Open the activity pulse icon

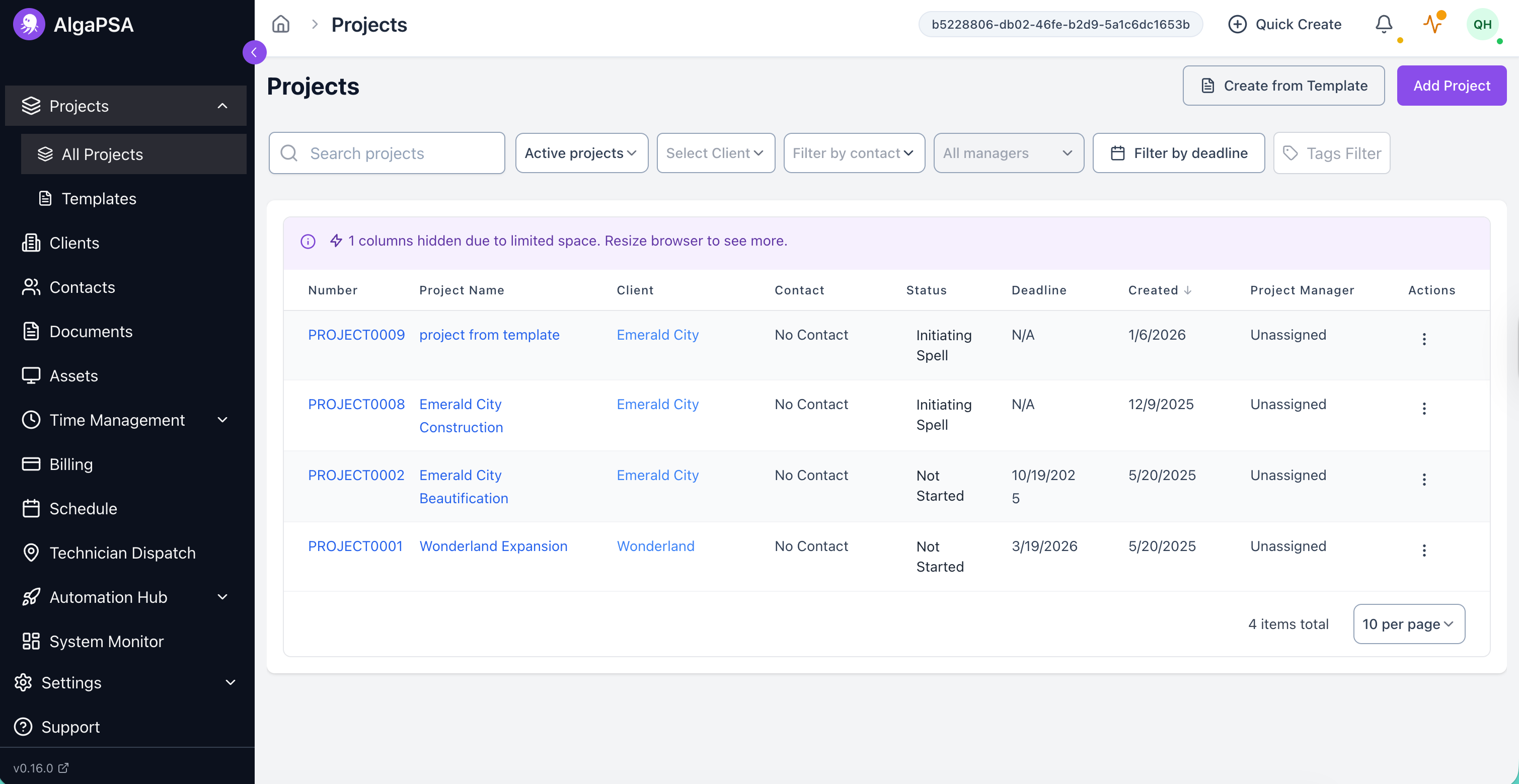[x=1432, y=24]
